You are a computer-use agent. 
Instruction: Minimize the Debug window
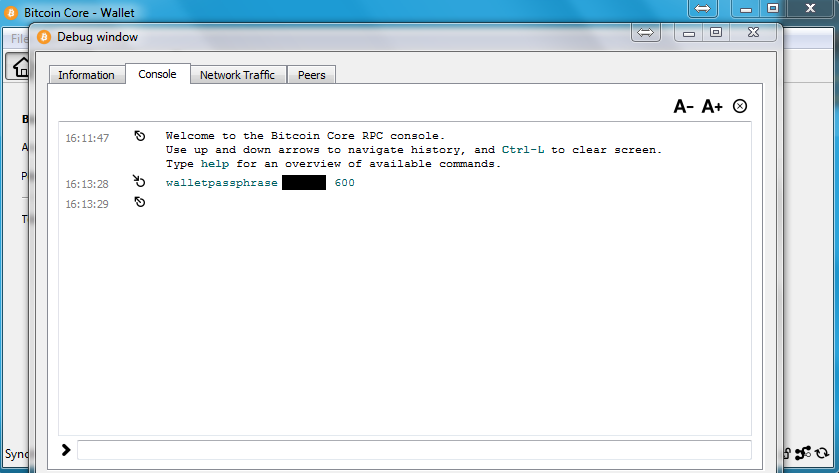(x=689, y=33)
